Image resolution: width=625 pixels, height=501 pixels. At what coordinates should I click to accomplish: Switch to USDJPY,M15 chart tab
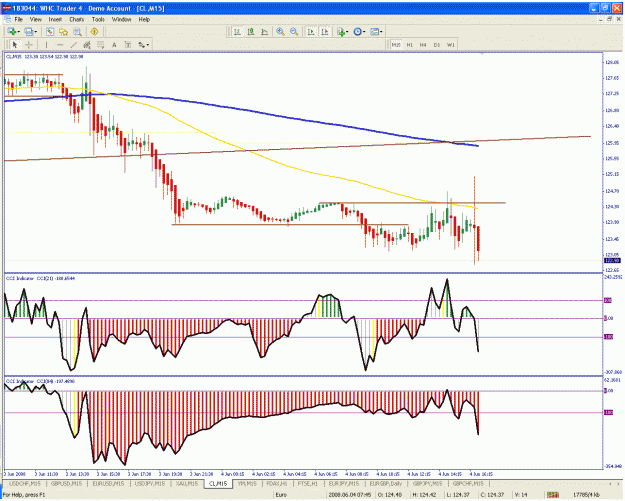pyautogui.click(x=149, y=483)
